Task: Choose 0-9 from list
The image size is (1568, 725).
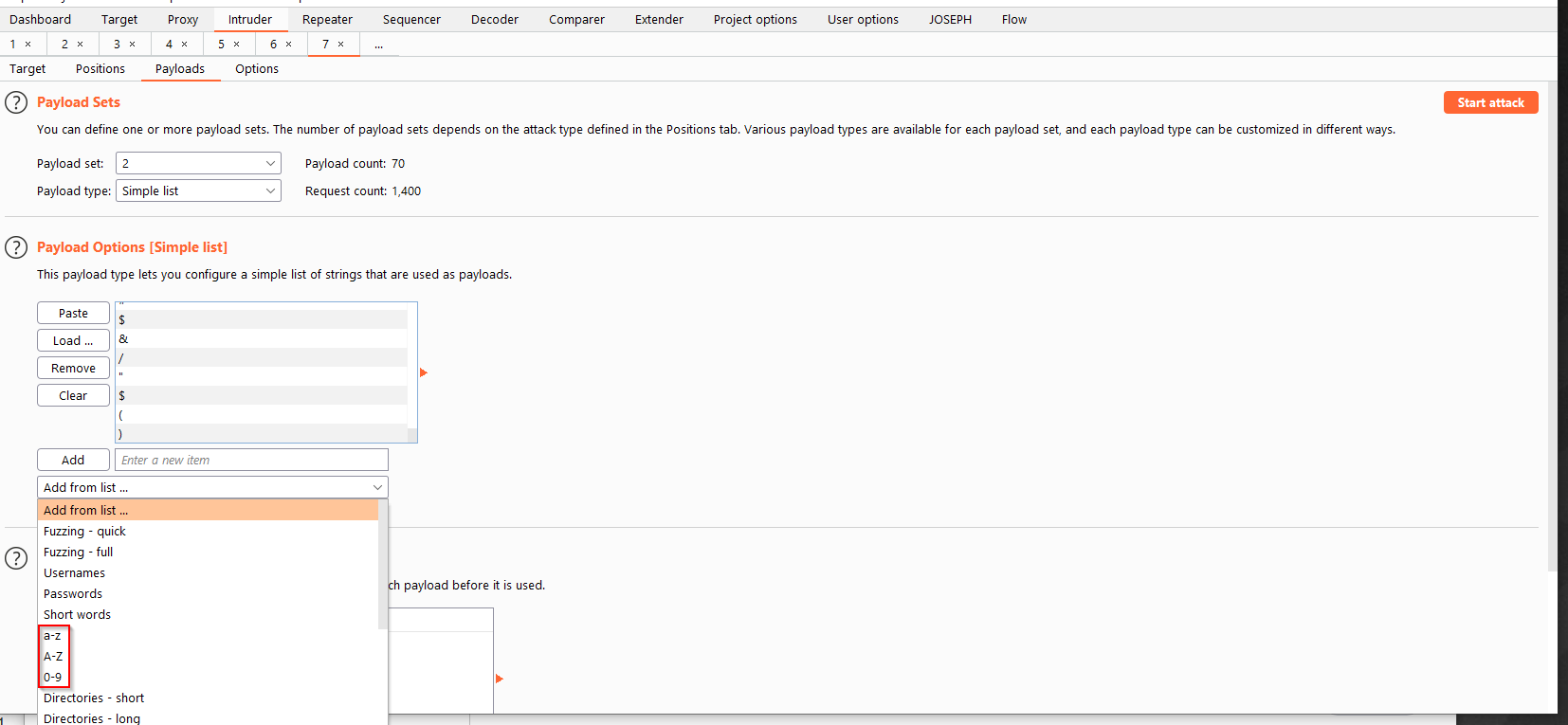Action: [208, 678]
